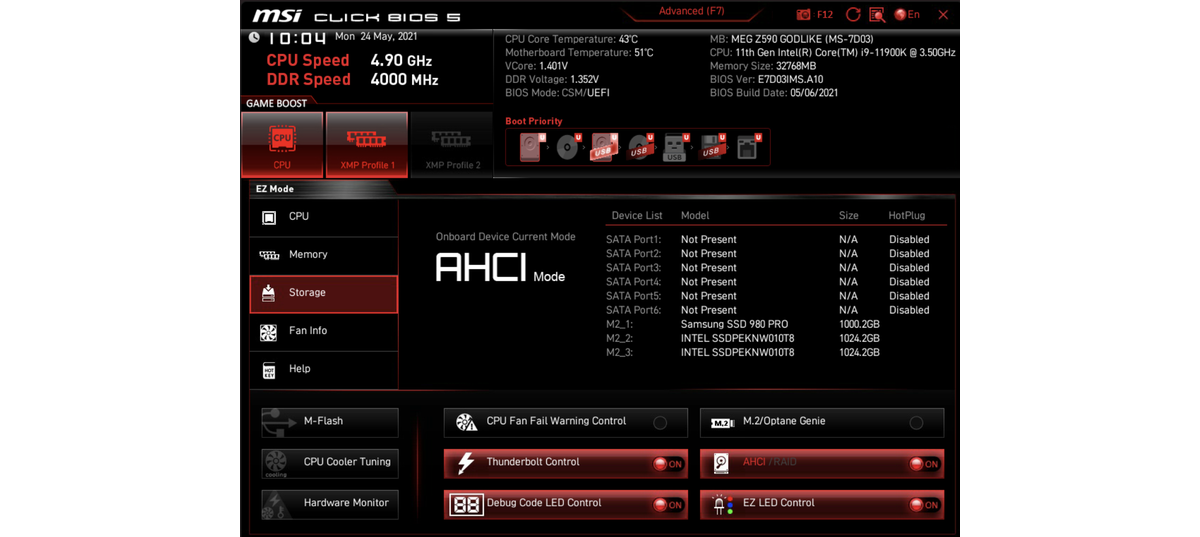
Task: Click the M2_2 INTEL SSDPEKNW010T8 row
Action: pos(743,339)
